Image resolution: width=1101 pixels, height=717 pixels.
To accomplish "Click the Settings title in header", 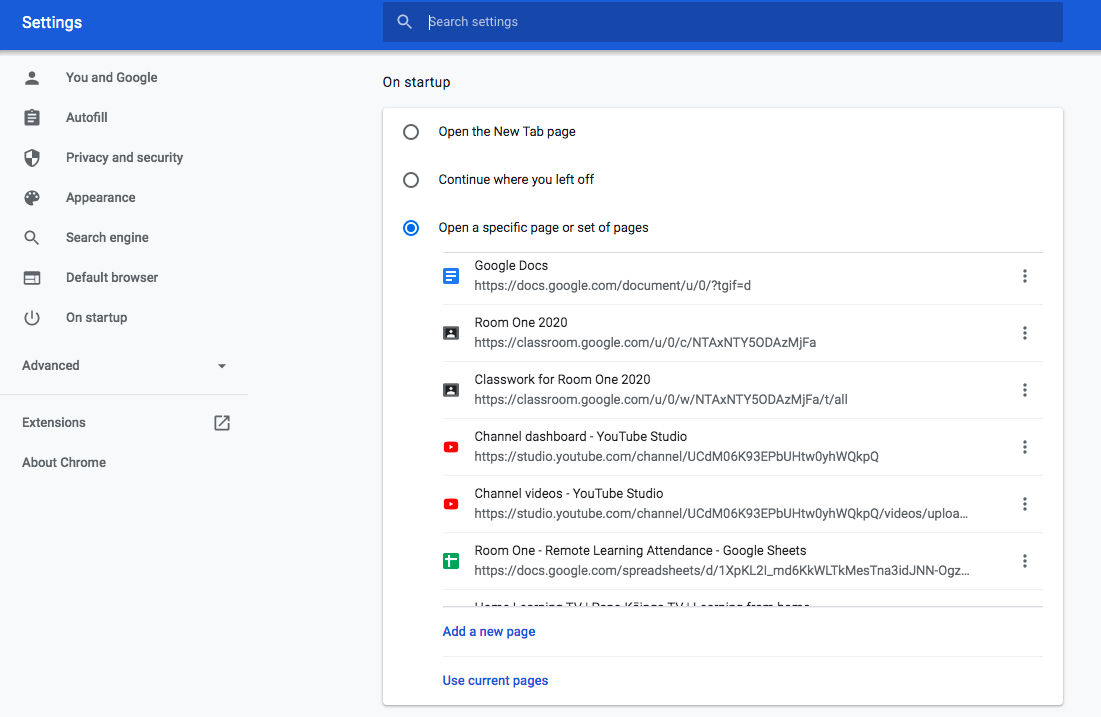I will 52,22.
